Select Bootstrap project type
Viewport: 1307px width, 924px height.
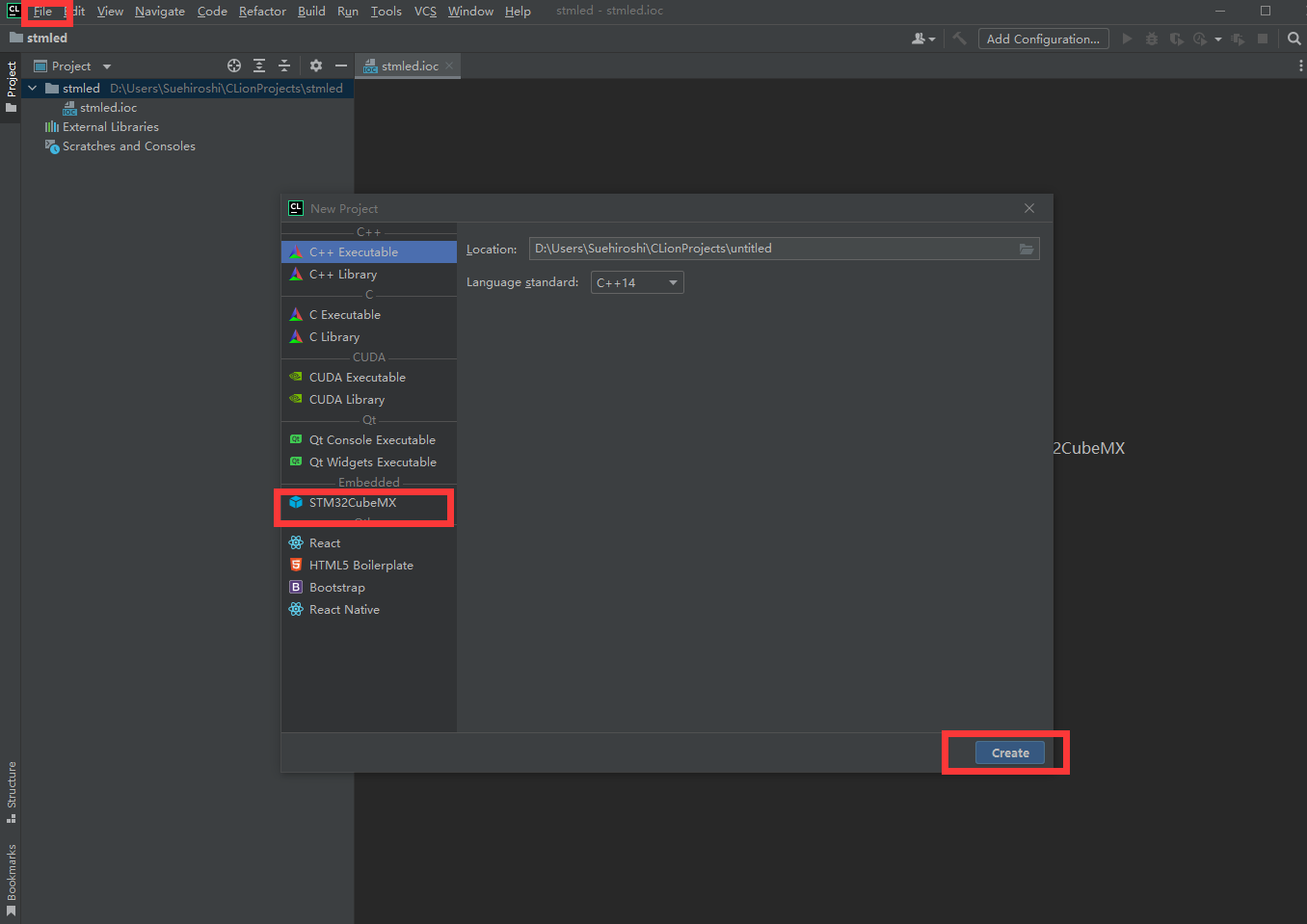click(x=369, y=587)
